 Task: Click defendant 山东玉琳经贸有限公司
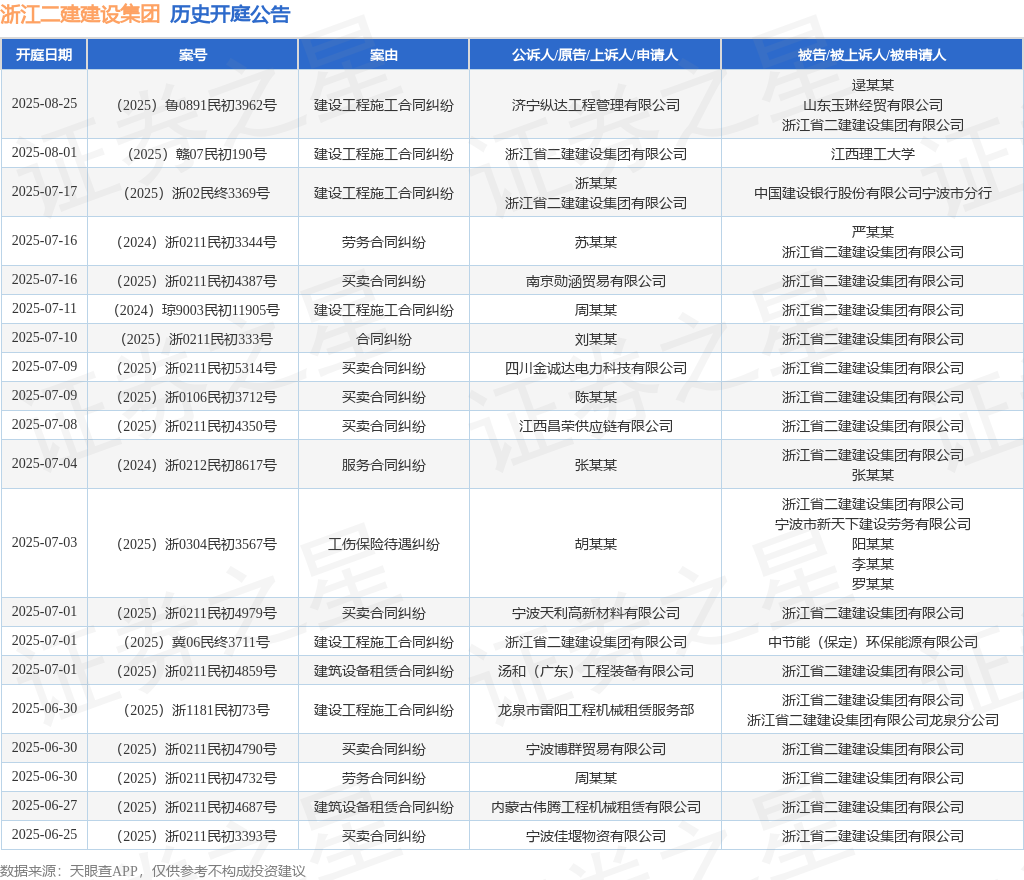[x=872, y=105]
